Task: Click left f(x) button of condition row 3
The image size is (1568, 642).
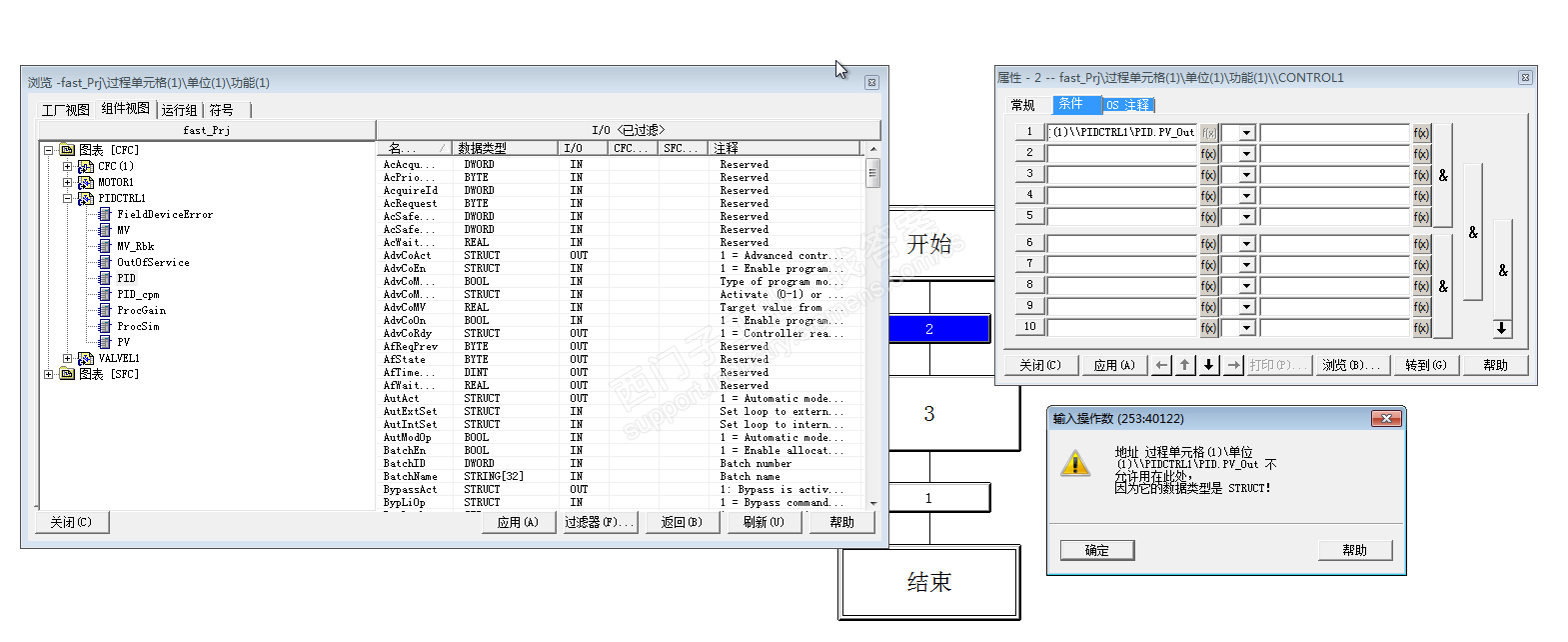Action: tap(1208, 175)
